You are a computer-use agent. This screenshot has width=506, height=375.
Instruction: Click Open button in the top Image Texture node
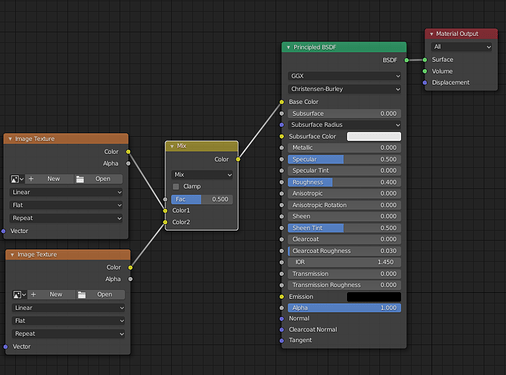point(98,179)
